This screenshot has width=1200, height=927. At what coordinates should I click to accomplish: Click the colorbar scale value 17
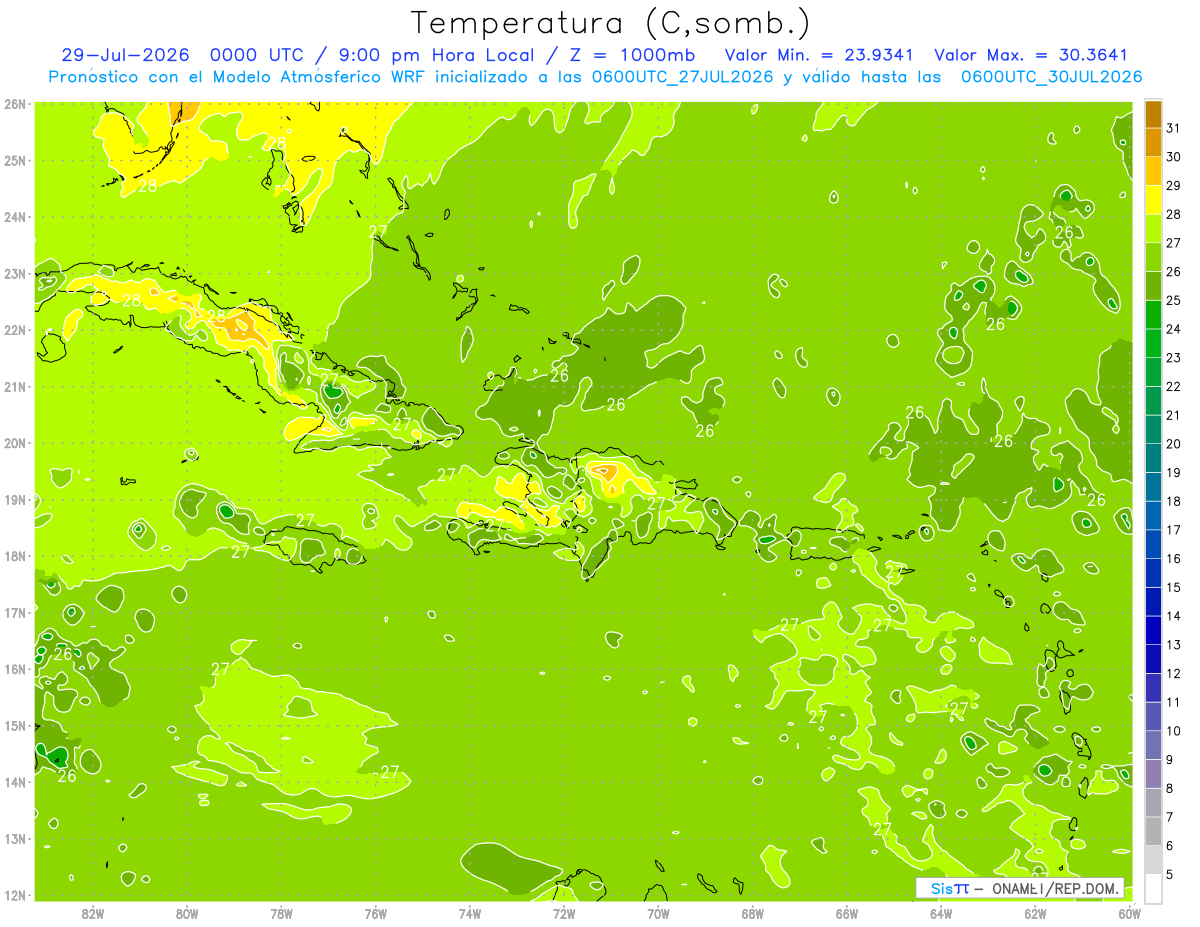coord(1173,529)
